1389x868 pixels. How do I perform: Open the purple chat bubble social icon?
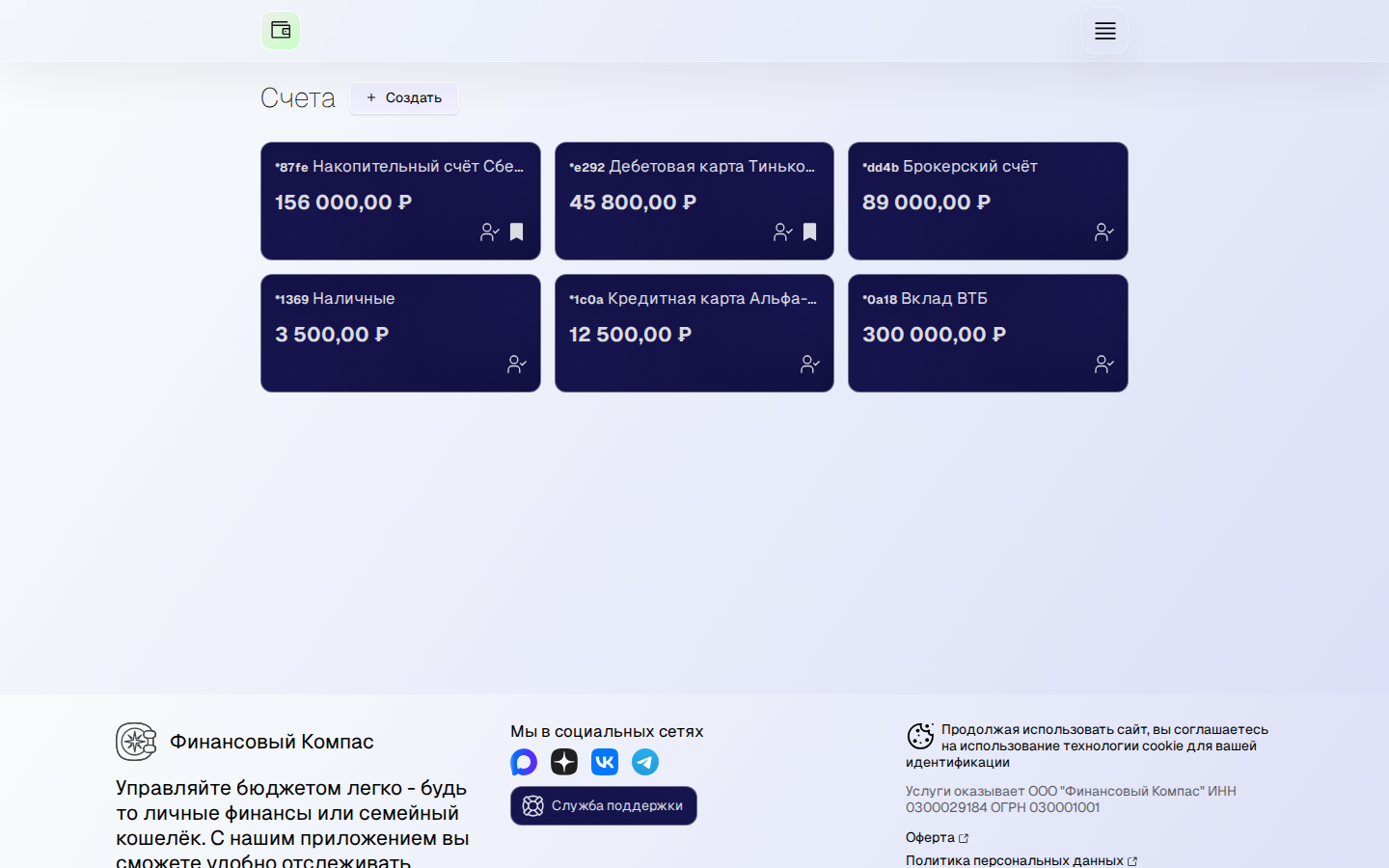point(524,762)
